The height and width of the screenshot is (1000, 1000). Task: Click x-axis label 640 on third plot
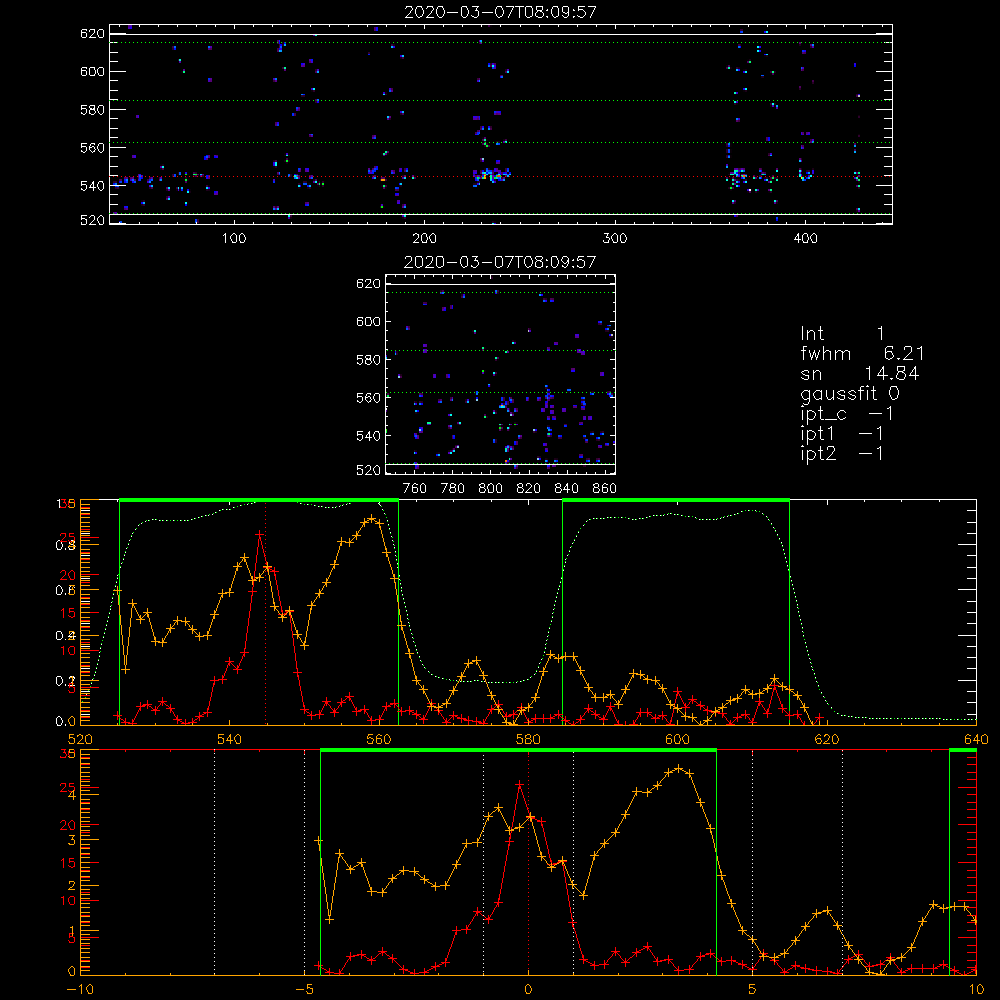[976, 739]
